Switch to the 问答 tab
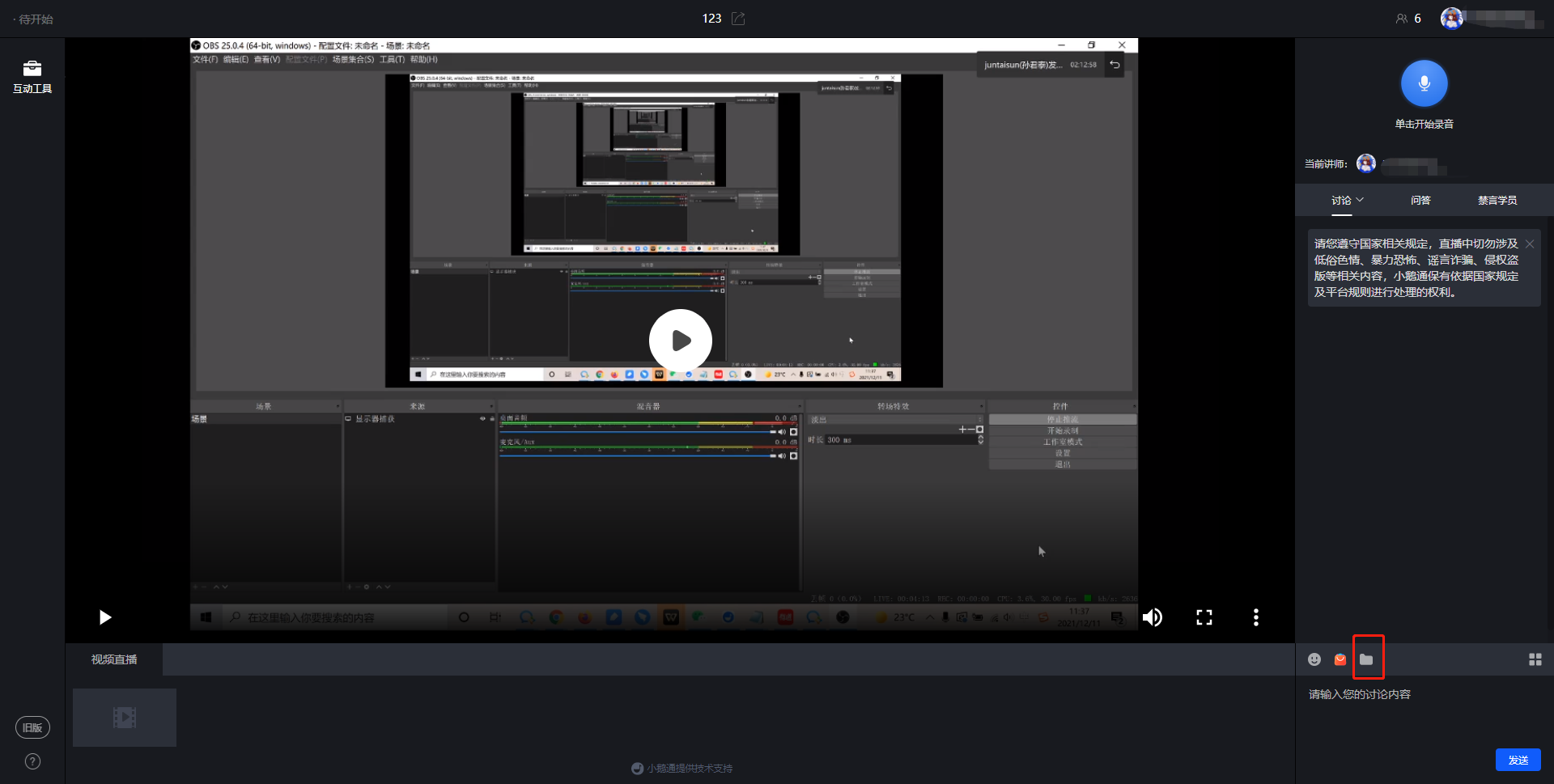This screenshot has width=1554, height=784. point(1420,201)
